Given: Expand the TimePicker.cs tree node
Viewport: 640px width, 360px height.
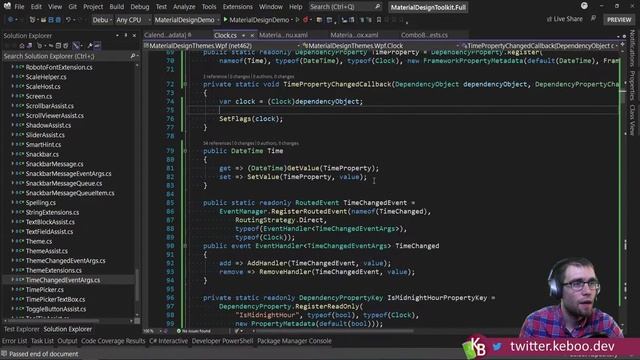Looking at the screenshot, I should [x=12, y=290].
